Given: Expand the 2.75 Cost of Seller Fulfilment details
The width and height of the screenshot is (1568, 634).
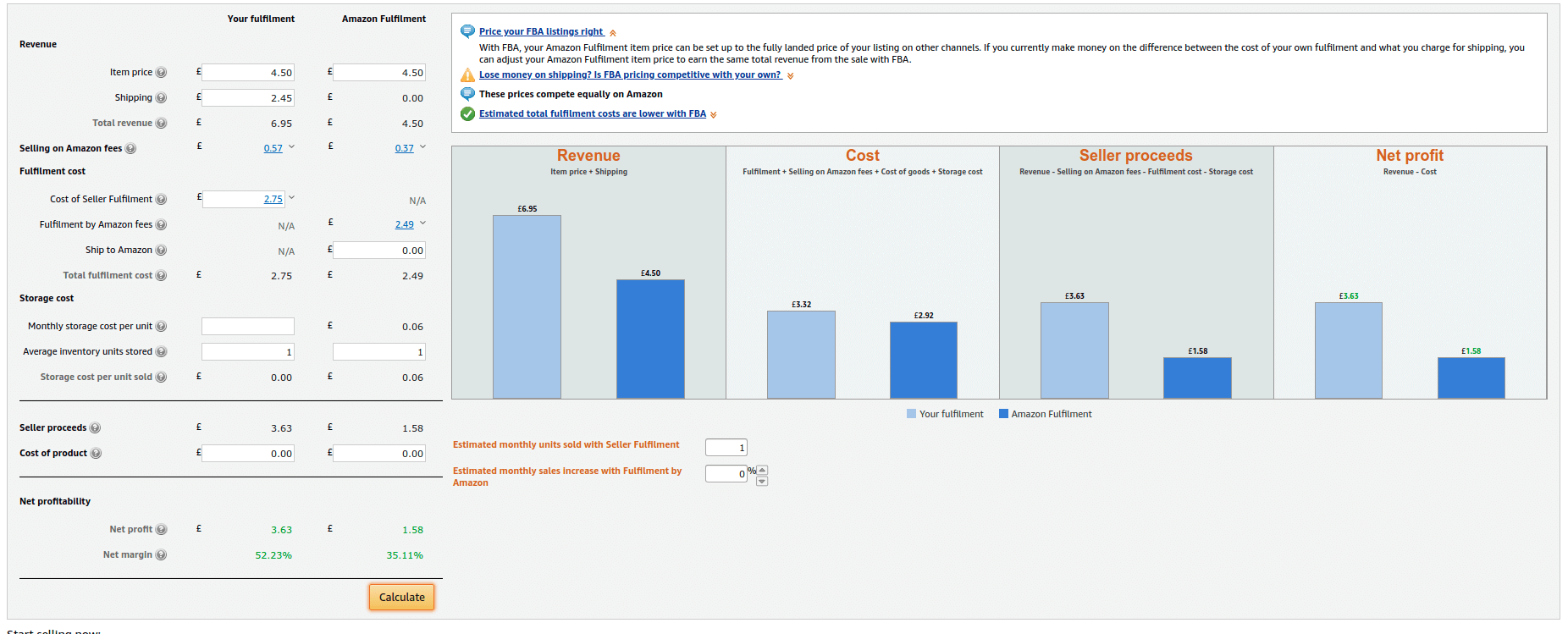Looking at the screenshot, I should click(291, 198).
